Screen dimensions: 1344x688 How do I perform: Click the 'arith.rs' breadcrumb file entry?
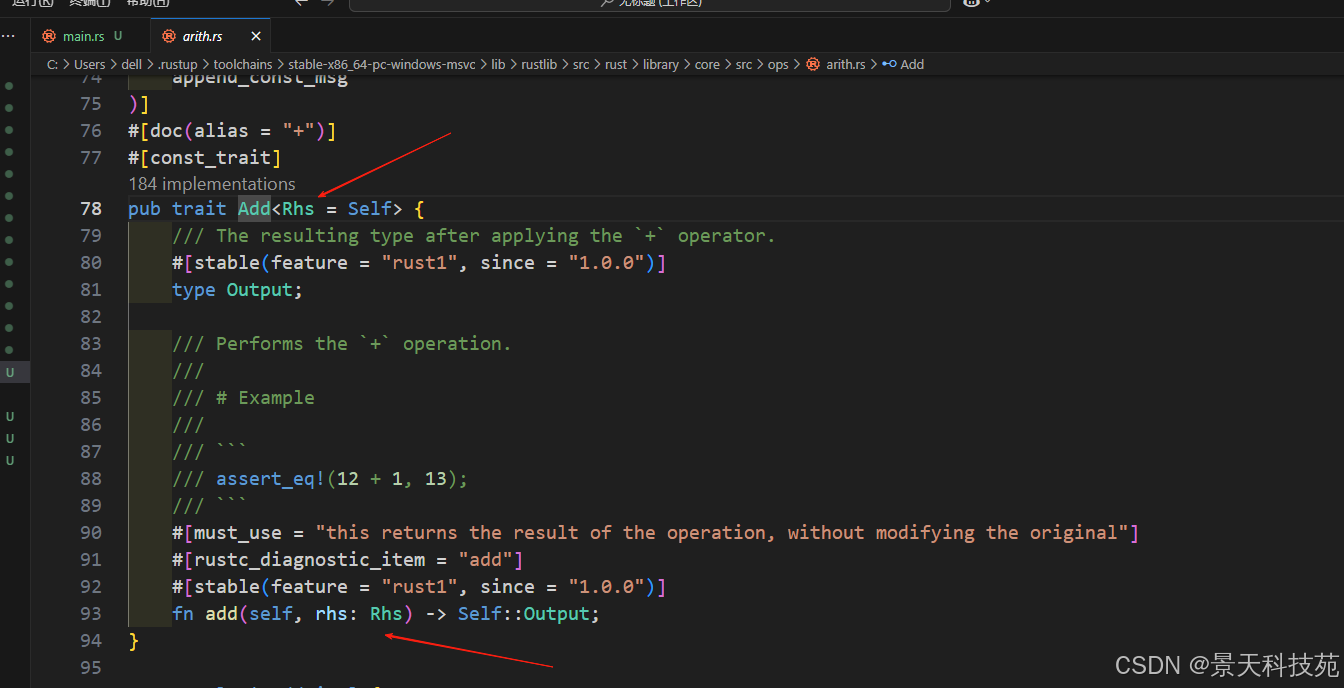[x=846, y=64]
